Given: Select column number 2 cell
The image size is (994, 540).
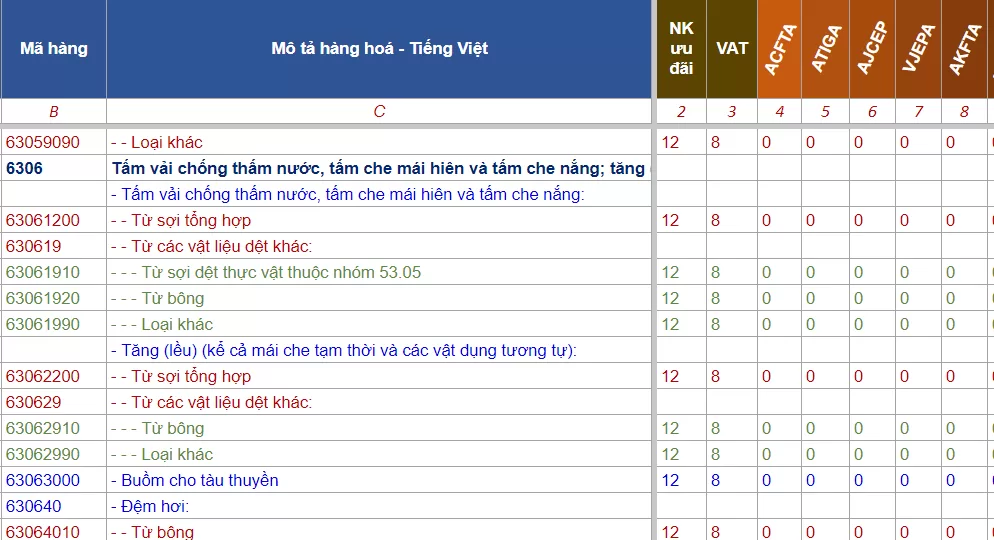Looking at the screenshot, I should coord(681,112).
